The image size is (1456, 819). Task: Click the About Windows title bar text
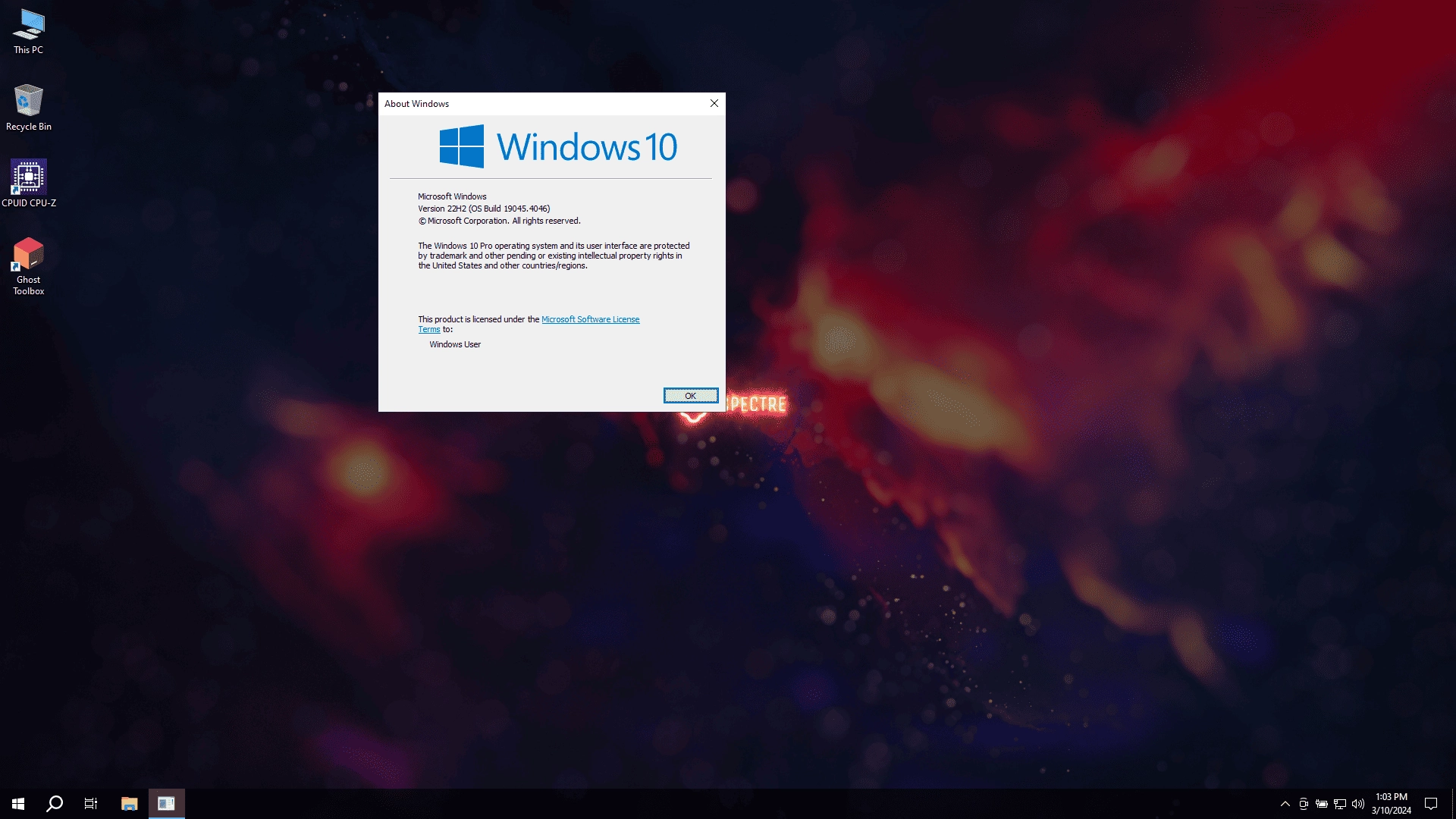(x=416, y=104)
